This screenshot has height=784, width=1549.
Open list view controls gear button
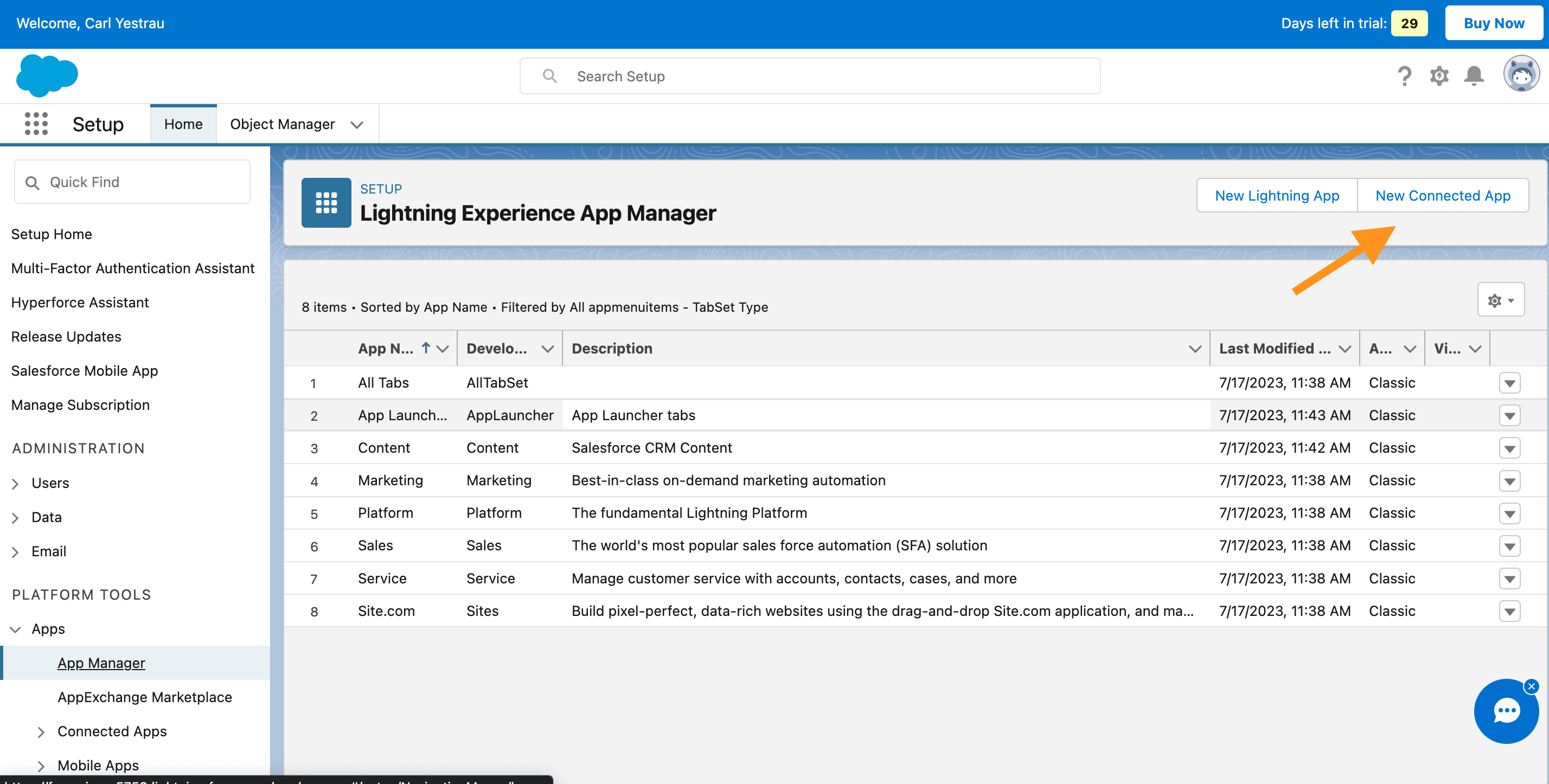(x=1500, y=300)
